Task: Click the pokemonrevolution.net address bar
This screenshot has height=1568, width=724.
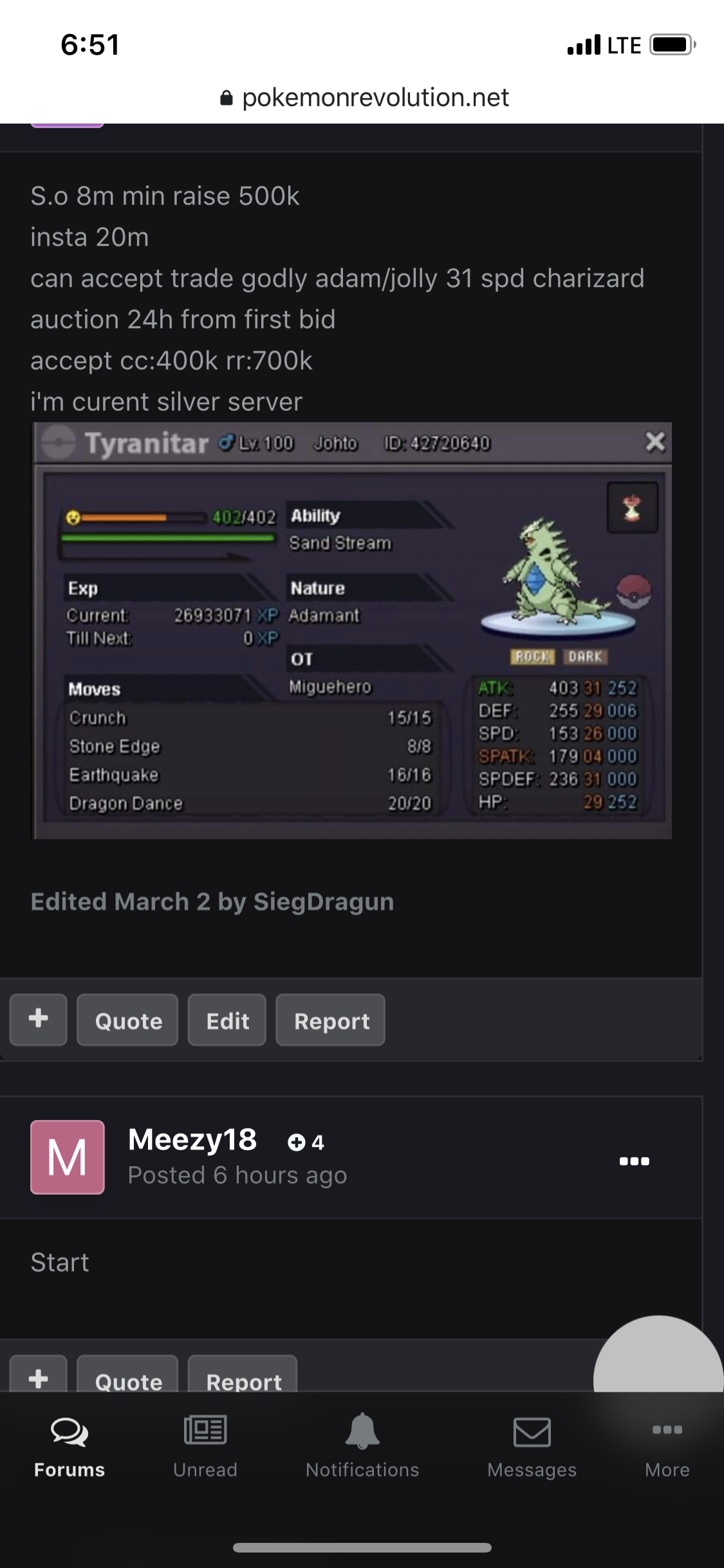Action: [364, 98]
